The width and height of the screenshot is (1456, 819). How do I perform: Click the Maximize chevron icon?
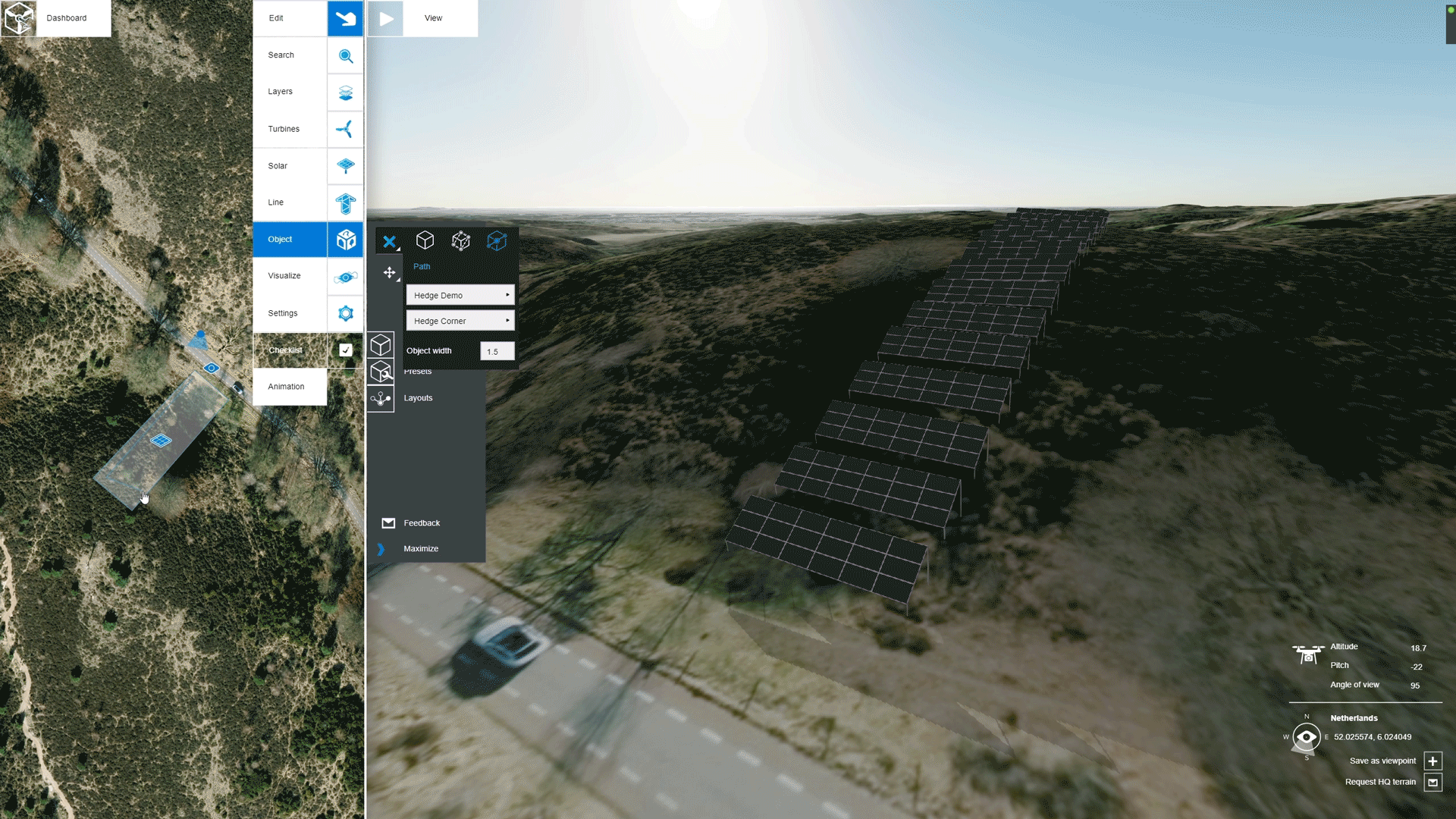381,549
